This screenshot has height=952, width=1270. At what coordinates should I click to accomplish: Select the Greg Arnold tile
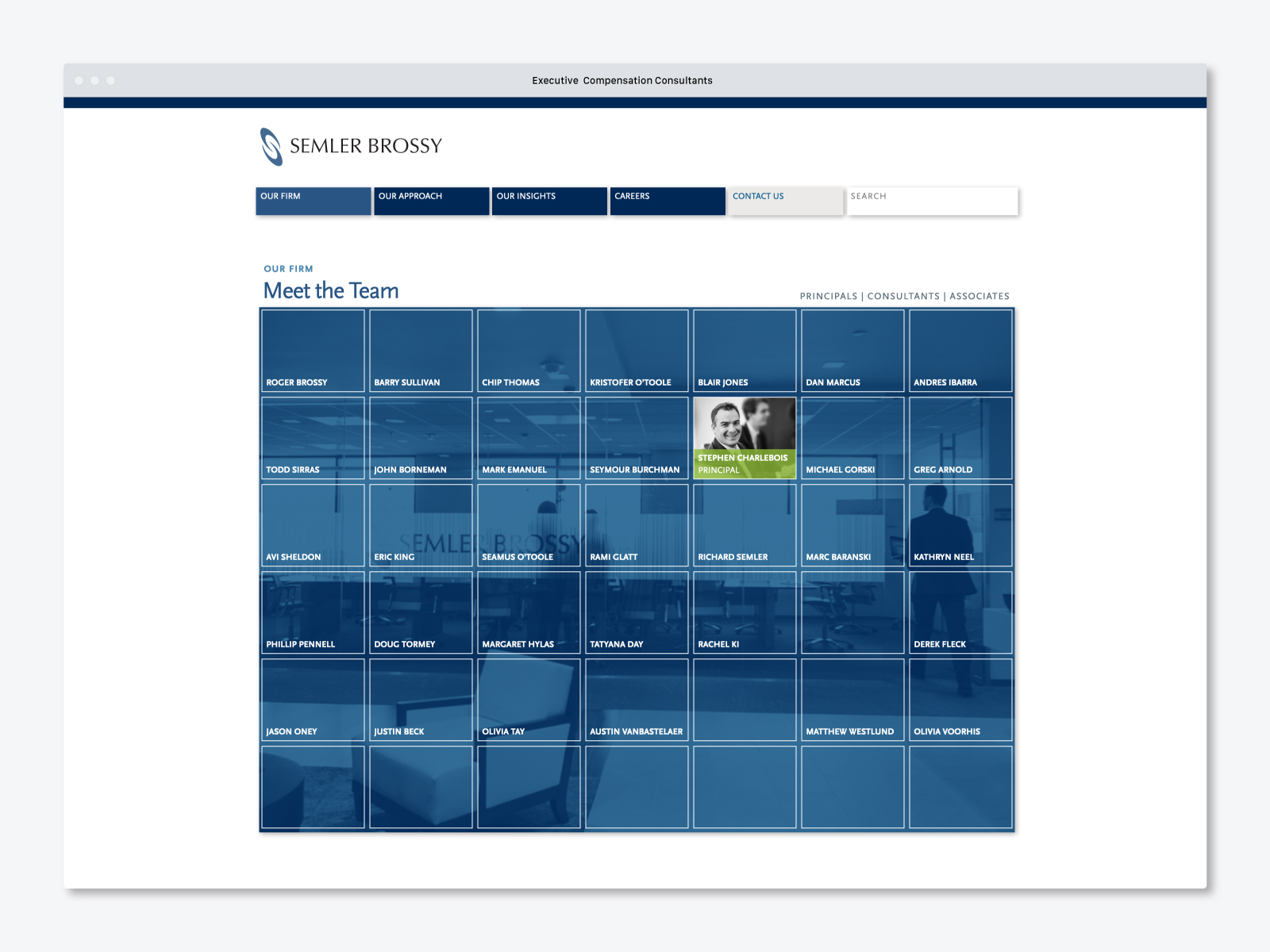960,438
